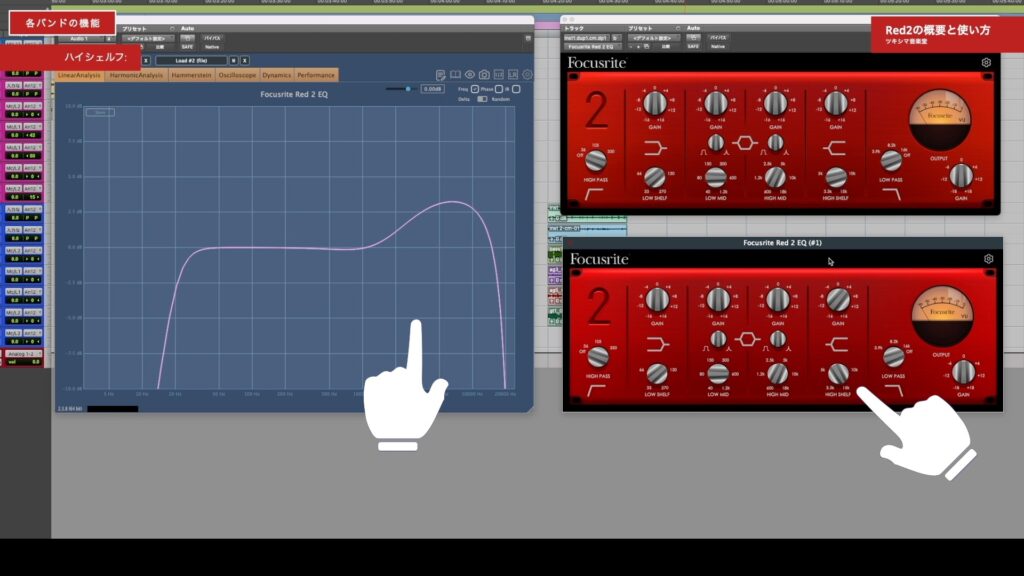The image size is (1024, 576).
Task: Toggle SAFE button in right plugin header
Action: (693, 46)
